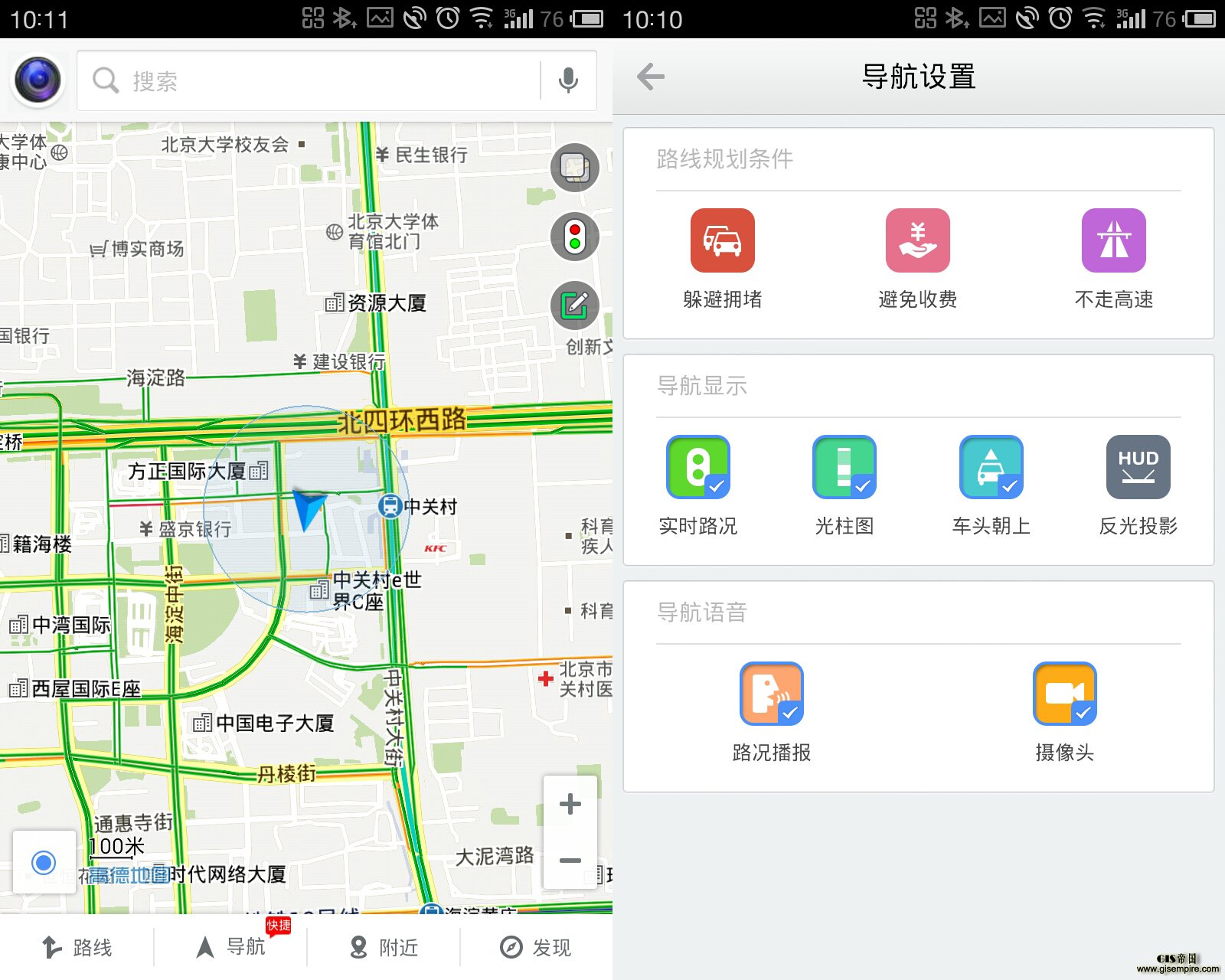The width and height of the screenshot is (1225, 980).
Task: Zoom in with the plus button
Action: click(x=570, y=804)
